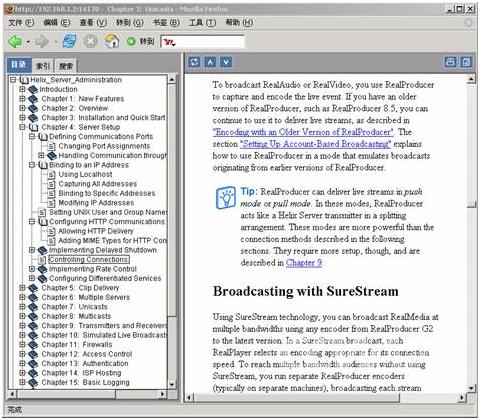Image resolution: width=480 pixels, height=420 pixels.
Task: Collapse the Helix_Server_Administration root node
Action: [13, 80]
